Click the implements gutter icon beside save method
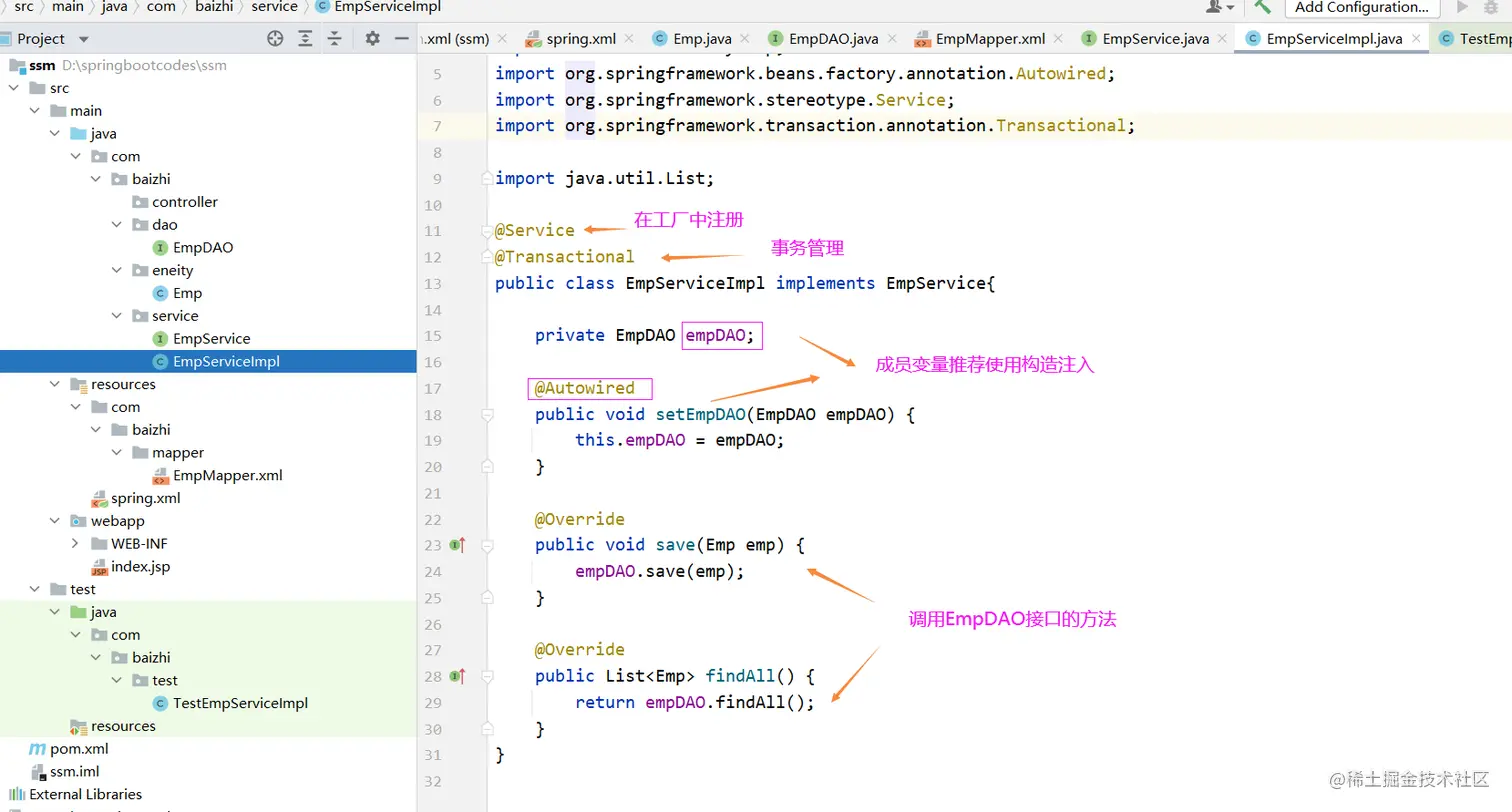 click(x=458, y=545)
